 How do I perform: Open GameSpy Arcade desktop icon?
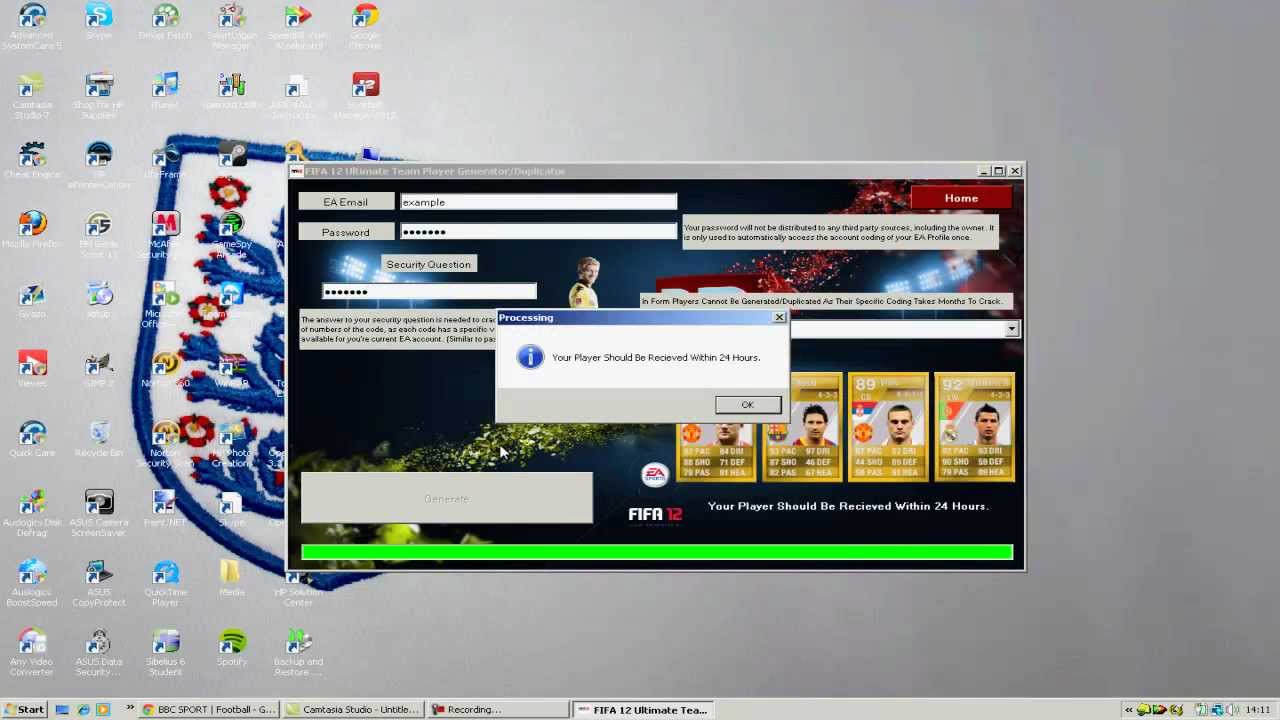coord(232,235)
